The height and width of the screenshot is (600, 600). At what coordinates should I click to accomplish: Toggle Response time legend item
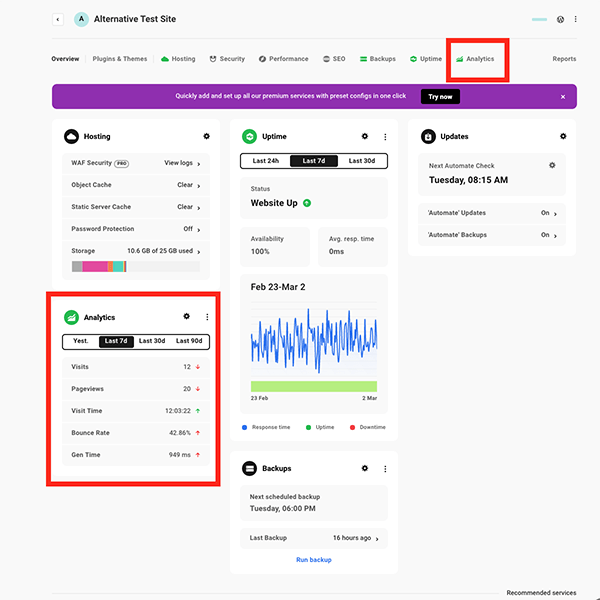pos(266,427)
